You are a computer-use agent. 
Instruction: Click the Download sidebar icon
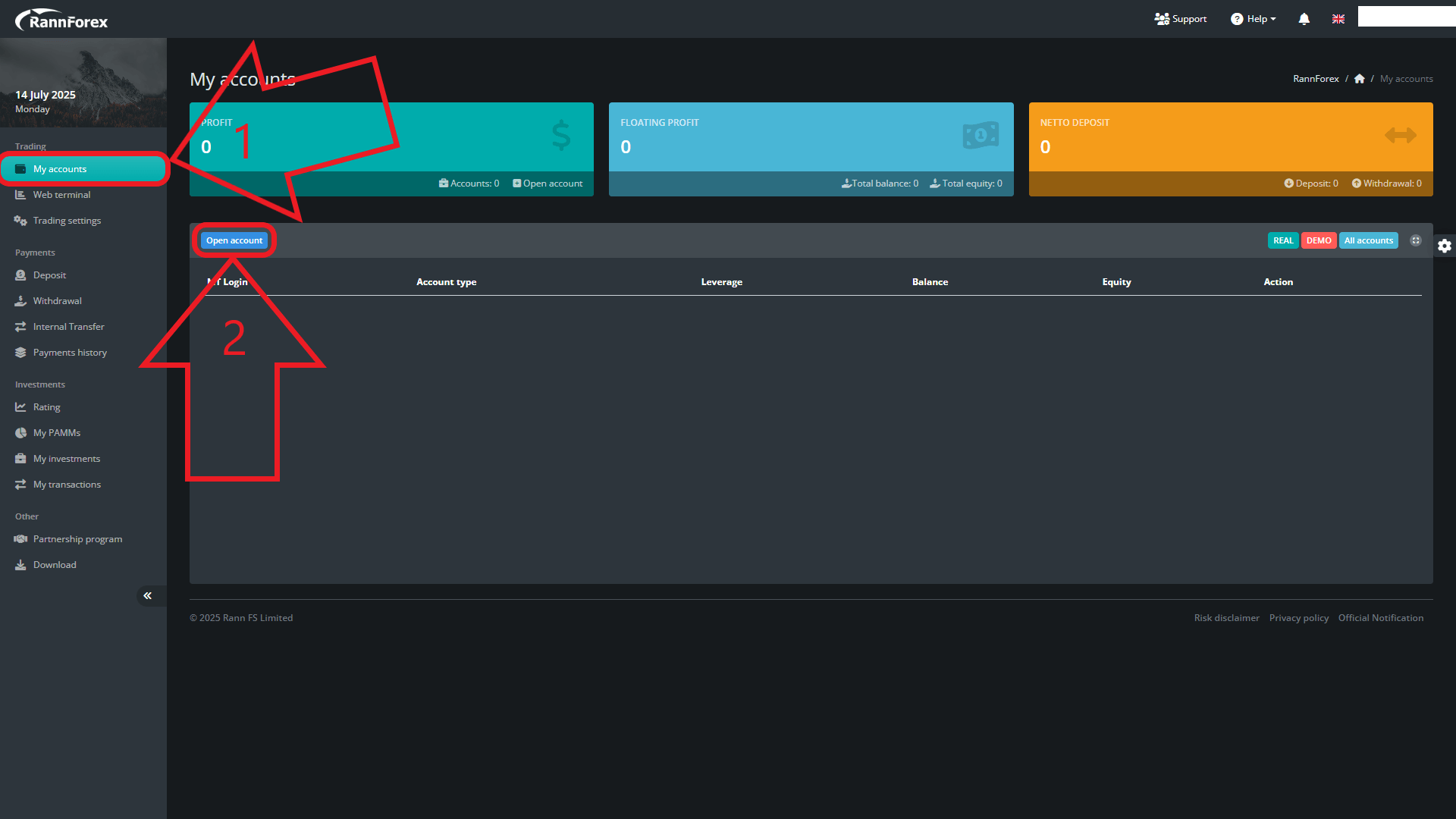[20, 565]
